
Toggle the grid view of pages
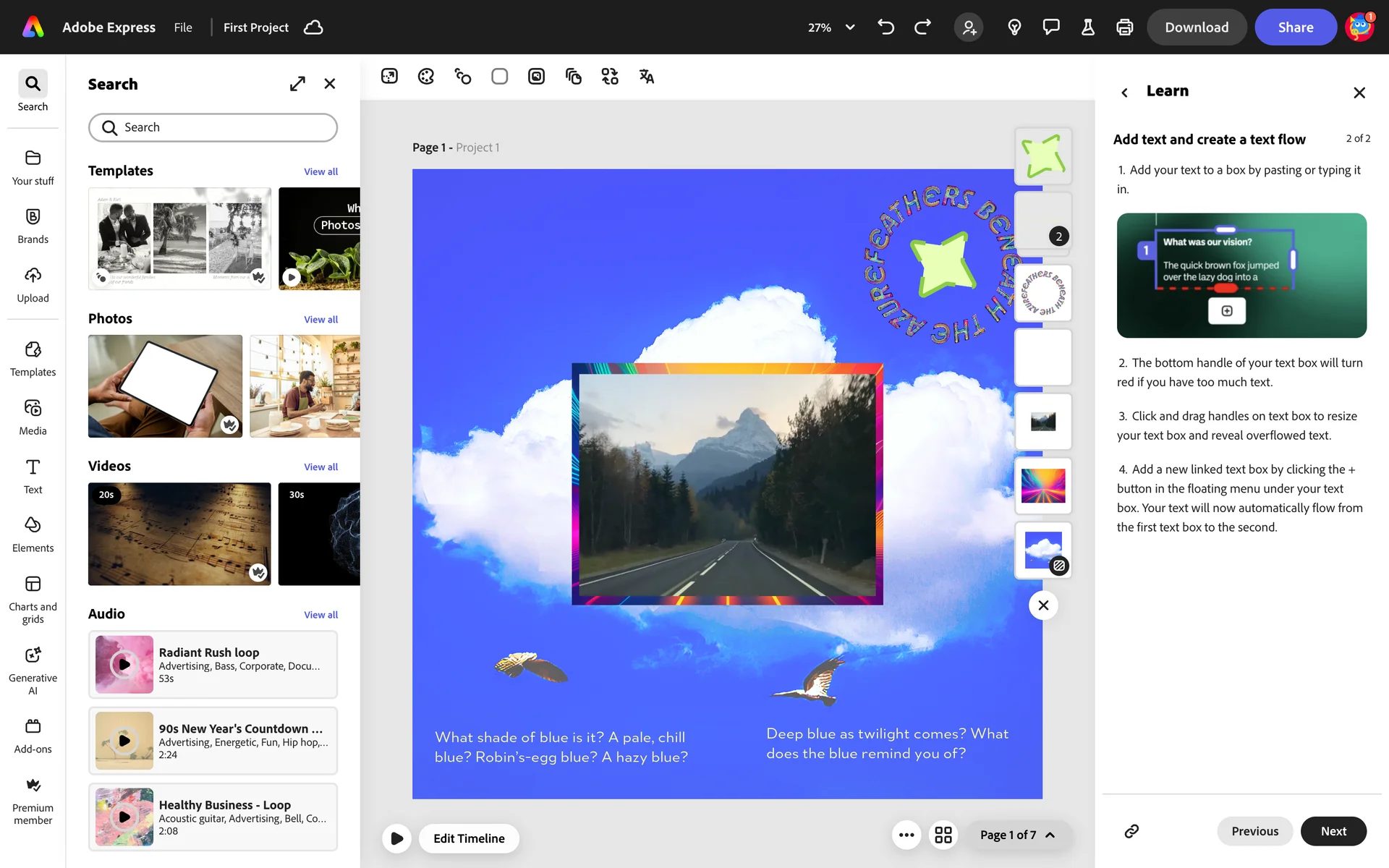click(x=943, y=835)
